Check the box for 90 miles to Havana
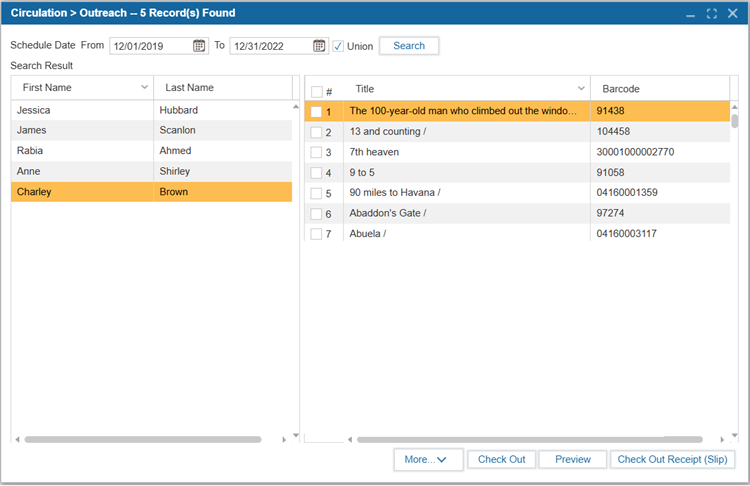Viewport: 750px width, 486px height. [316, 193]
